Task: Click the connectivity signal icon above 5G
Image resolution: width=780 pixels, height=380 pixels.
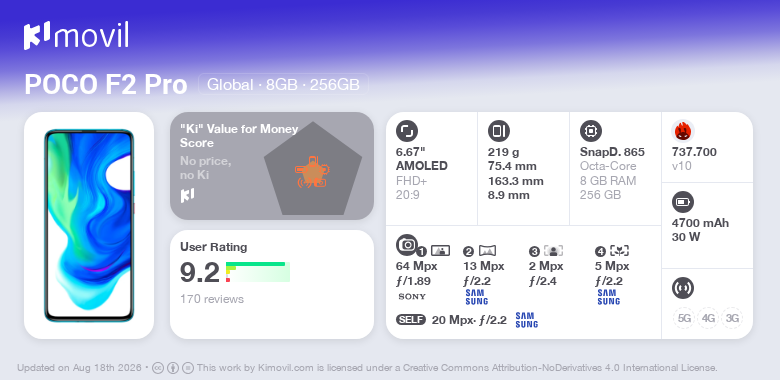Action: pos(683,287)
